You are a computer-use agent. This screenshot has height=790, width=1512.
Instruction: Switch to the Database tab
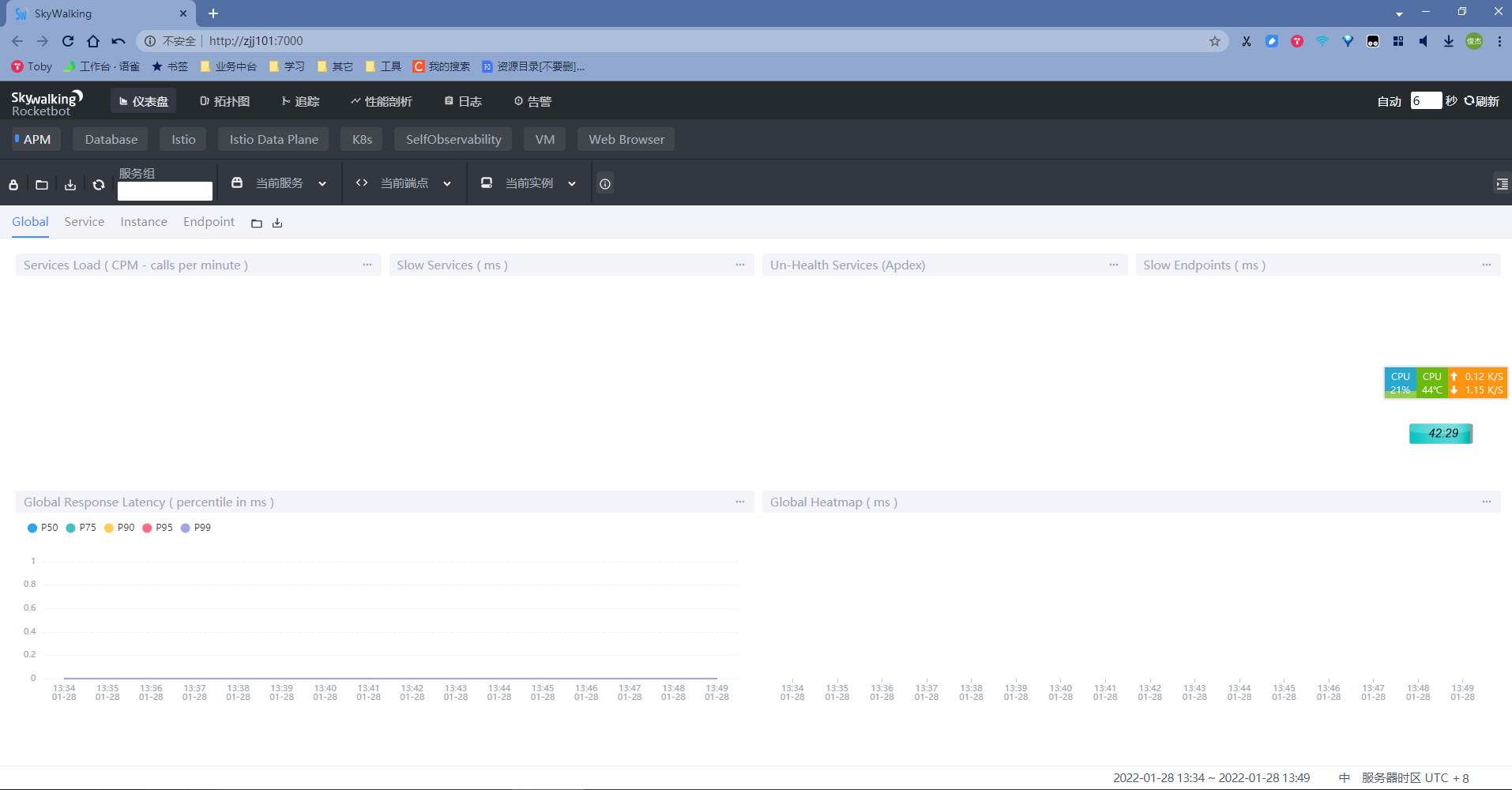(x=110, y=139)
